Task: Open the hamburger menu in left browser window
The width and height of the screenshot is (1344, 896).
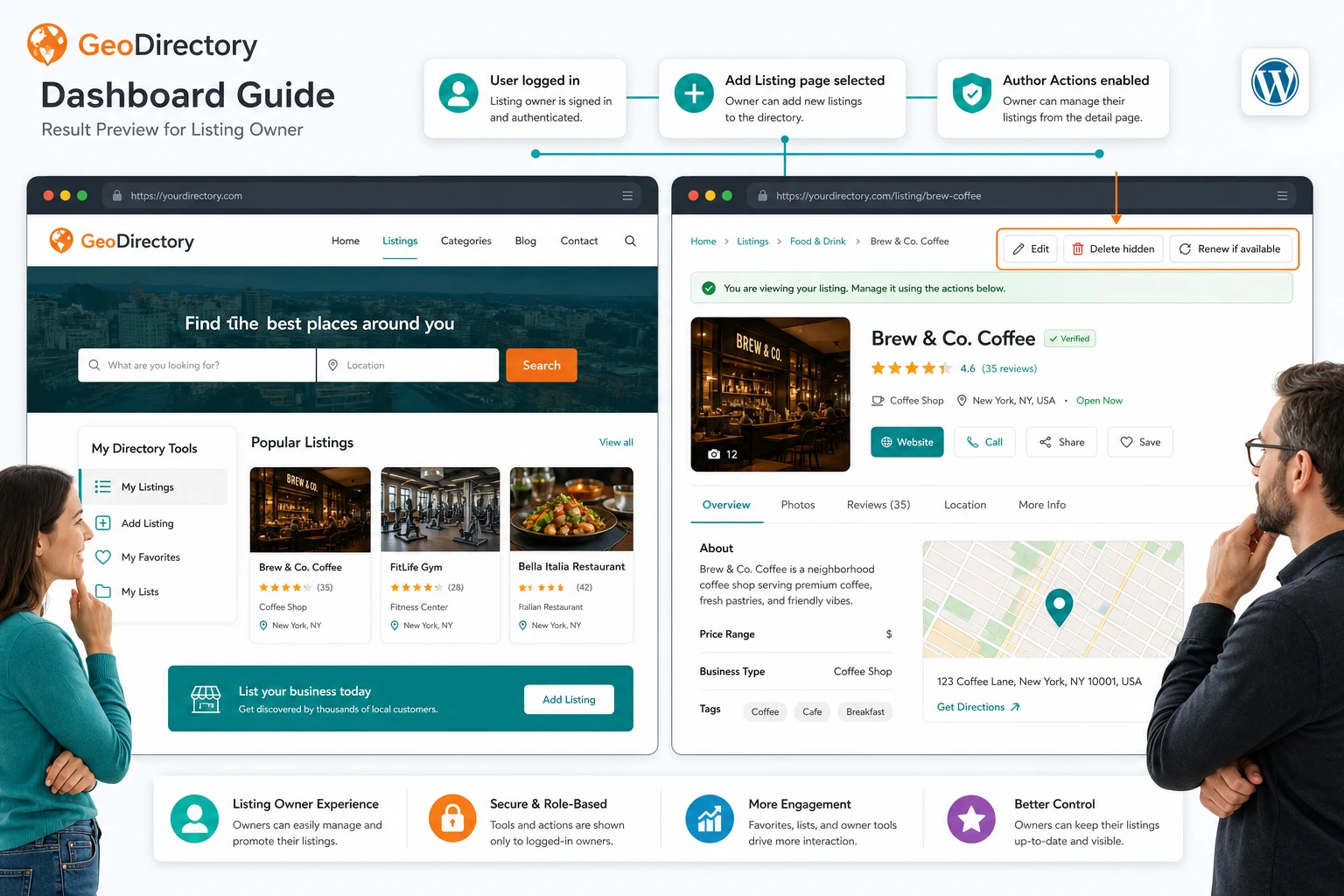Action: 627,196
